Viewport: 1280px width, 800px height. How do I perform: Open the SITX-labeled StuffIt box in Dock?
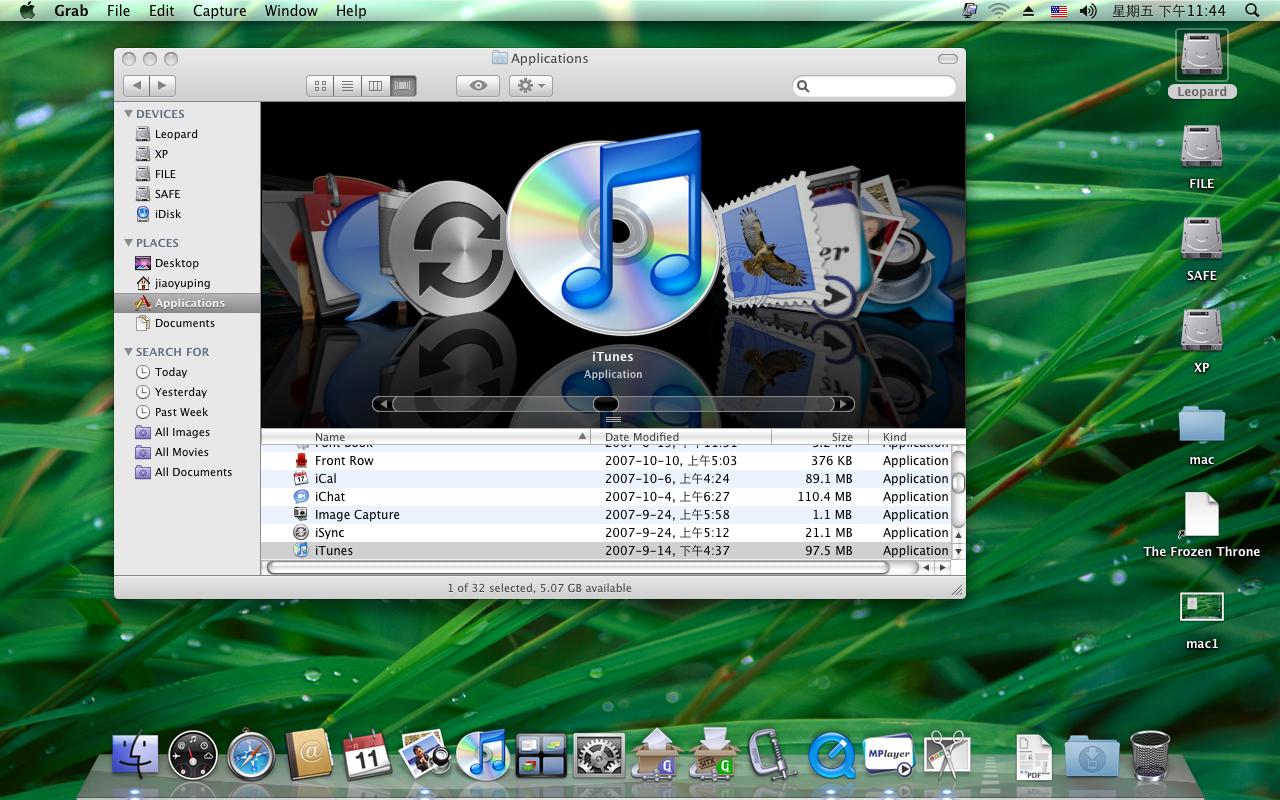pyautogui.click(x=715, y=755)
